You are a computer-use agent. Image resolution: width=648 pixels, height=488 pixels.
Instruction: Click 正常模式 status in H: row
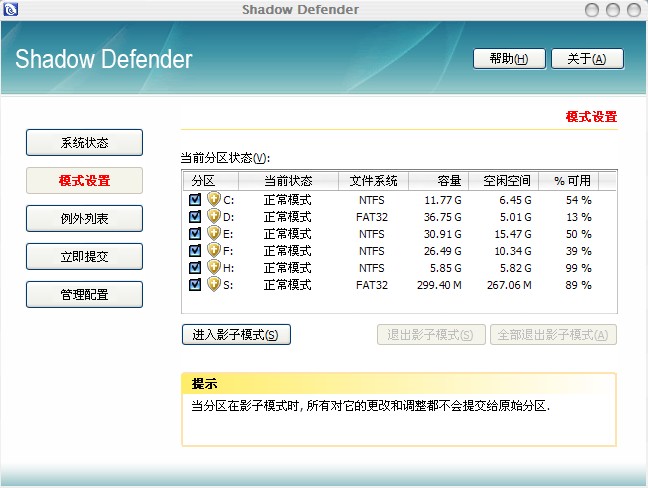(x=288, y=268)
